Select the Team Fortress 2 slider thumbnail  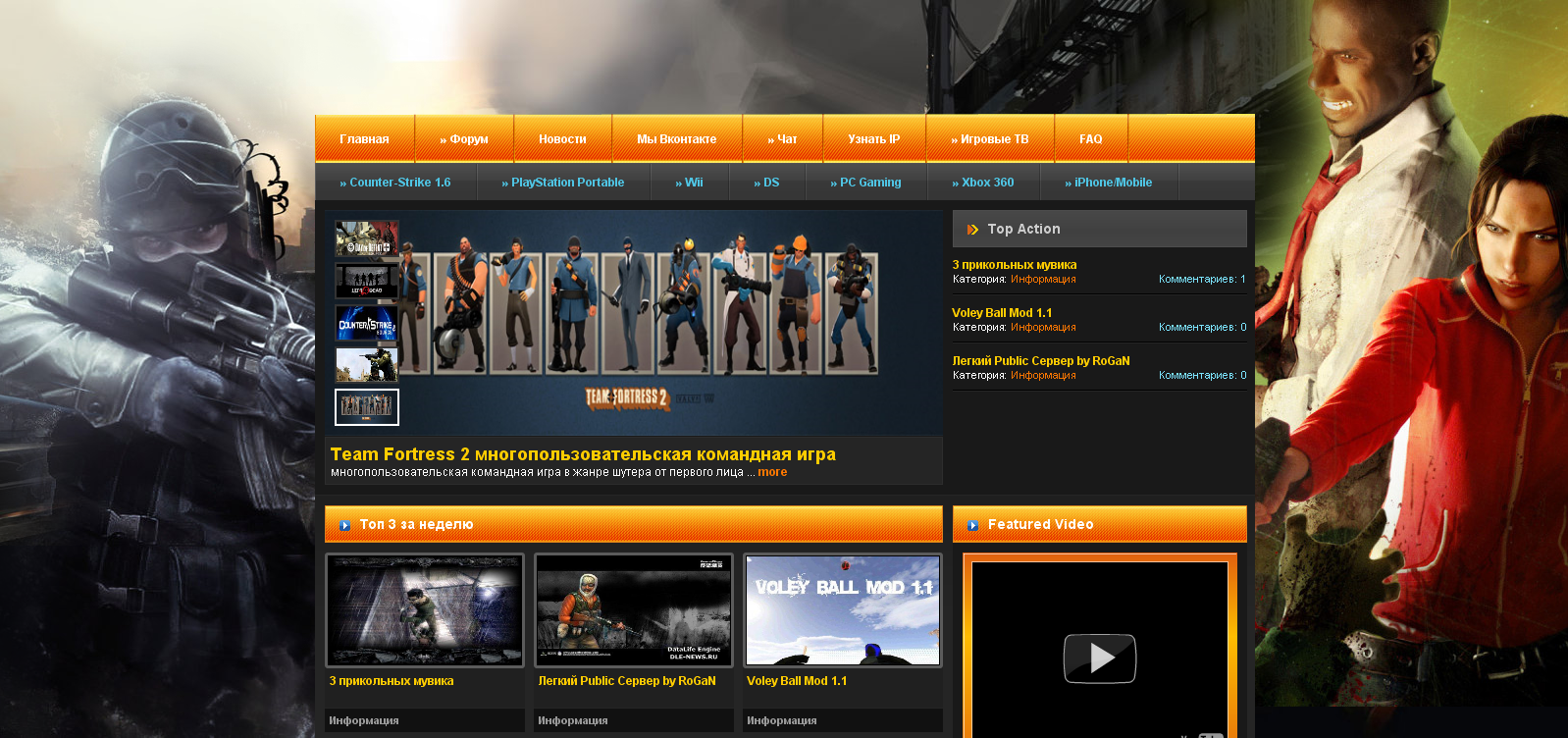(x=367, y=407)
